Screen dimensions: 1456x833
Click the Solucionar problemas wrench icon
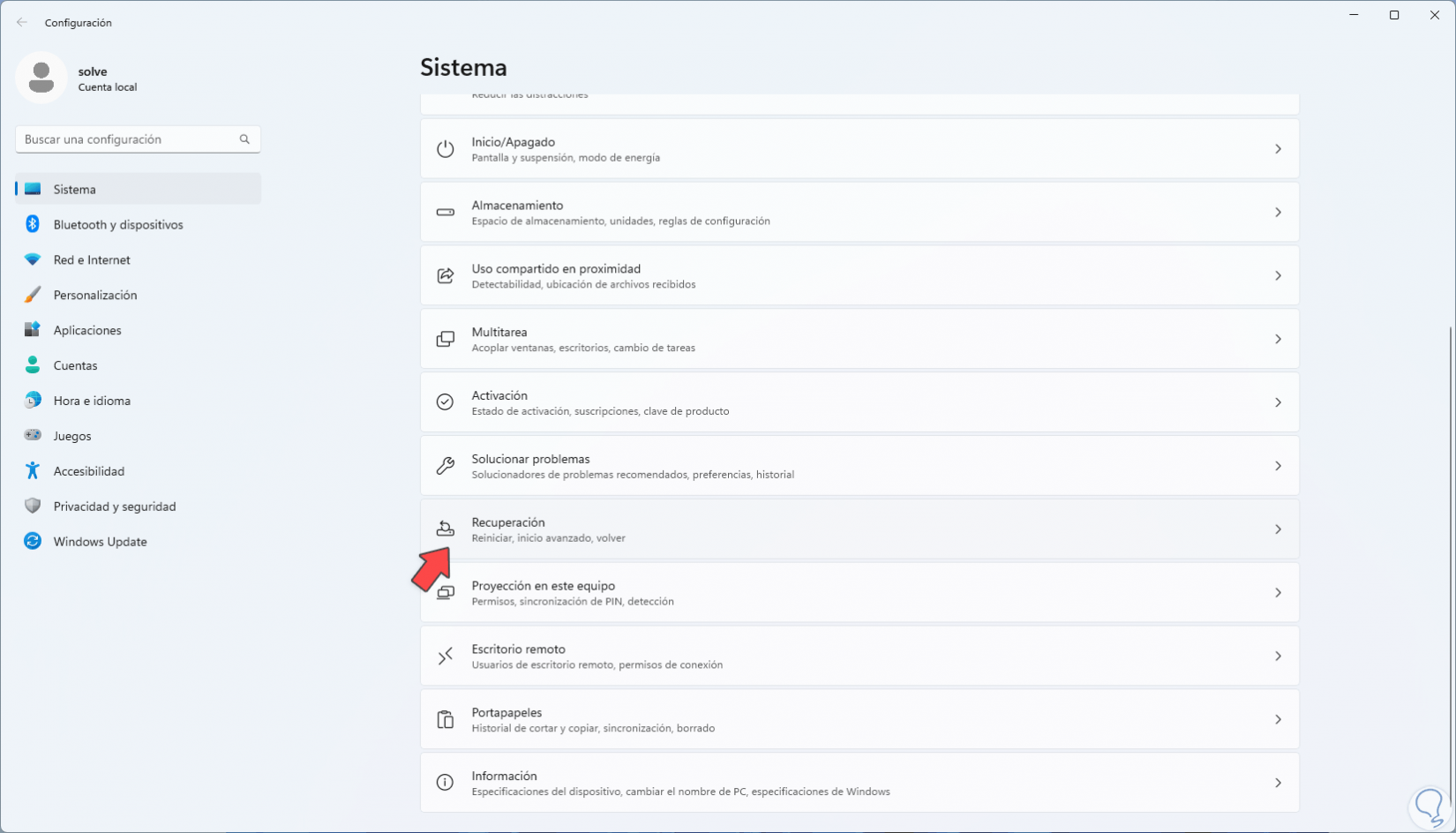(446, 466)
